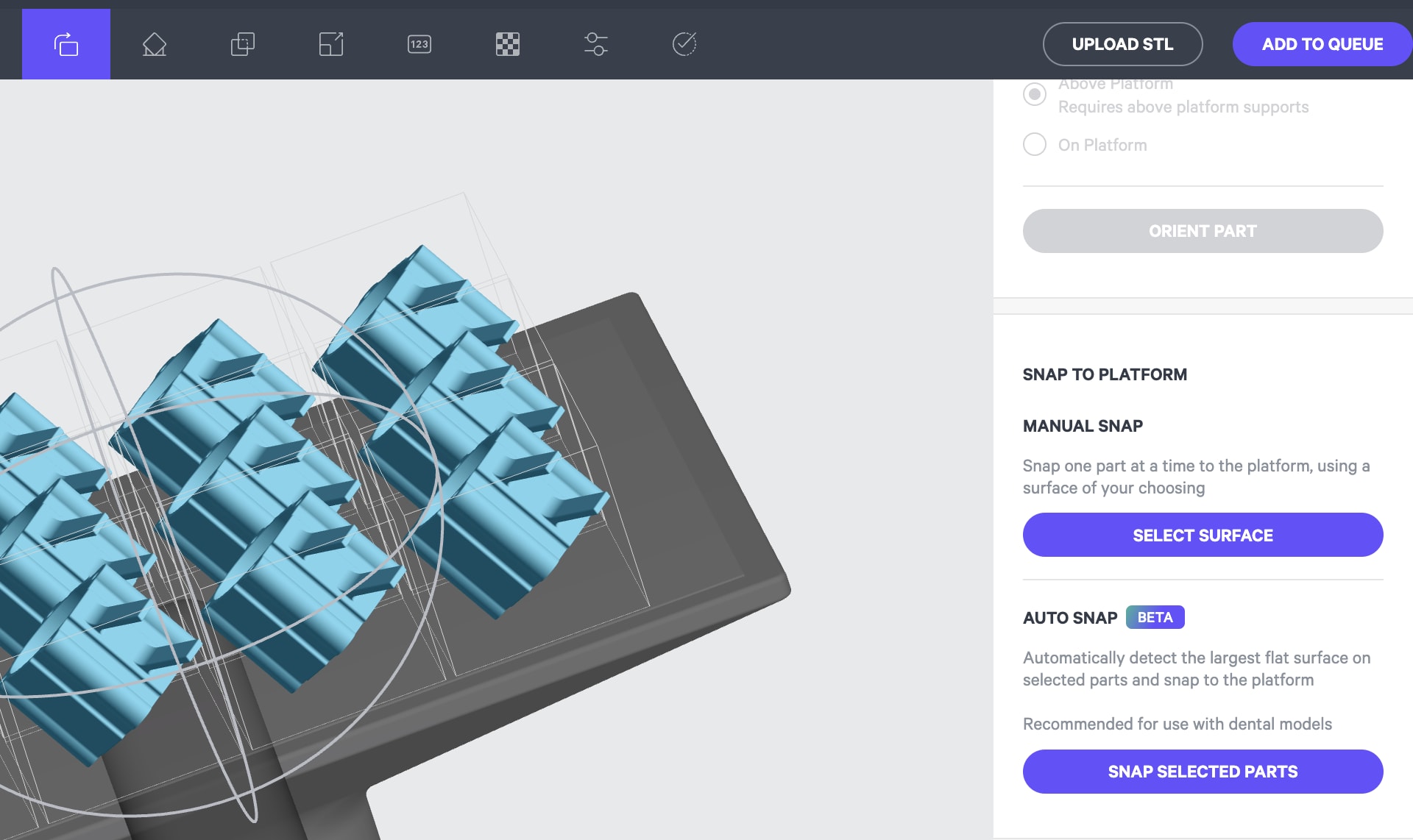
Task: Select the duplicate/copy parts icon
Action: pos(242,43)
